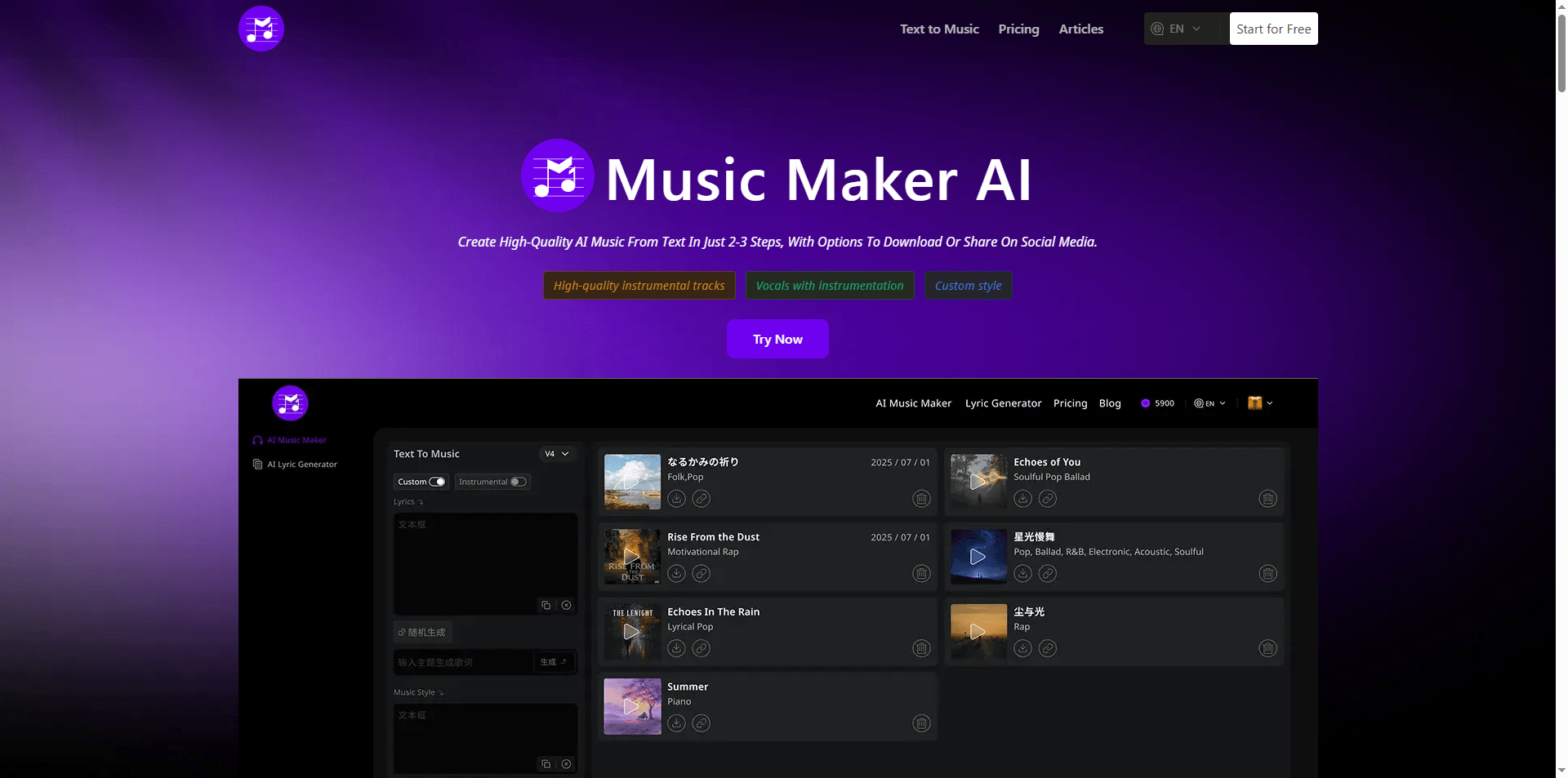Expand the V4 model version dropdown
Screen dimensions: 1568x778
tap(556, 454)
